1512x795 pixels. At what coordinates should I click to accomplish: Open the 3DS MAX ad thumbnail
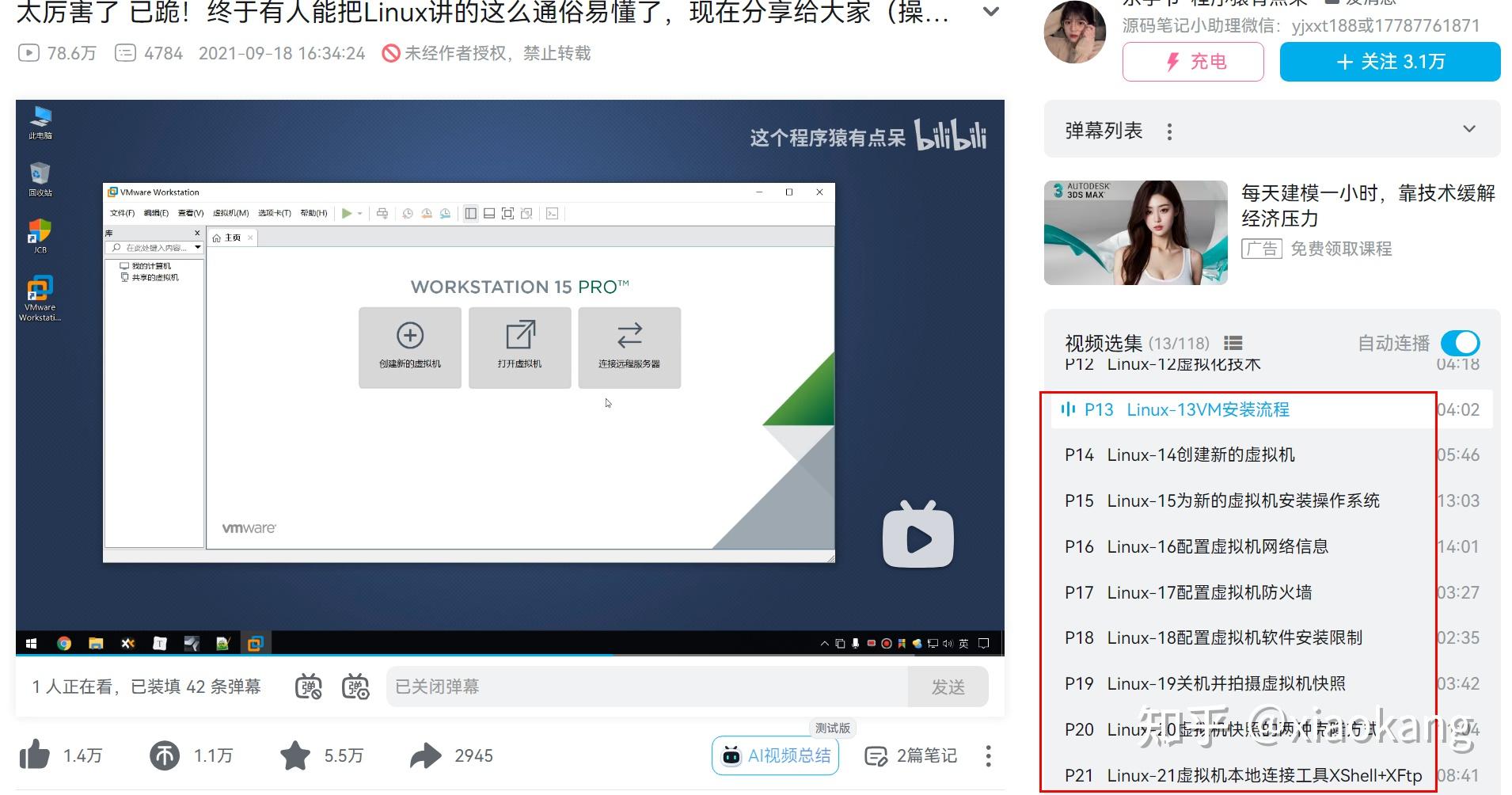point(1136,233)
